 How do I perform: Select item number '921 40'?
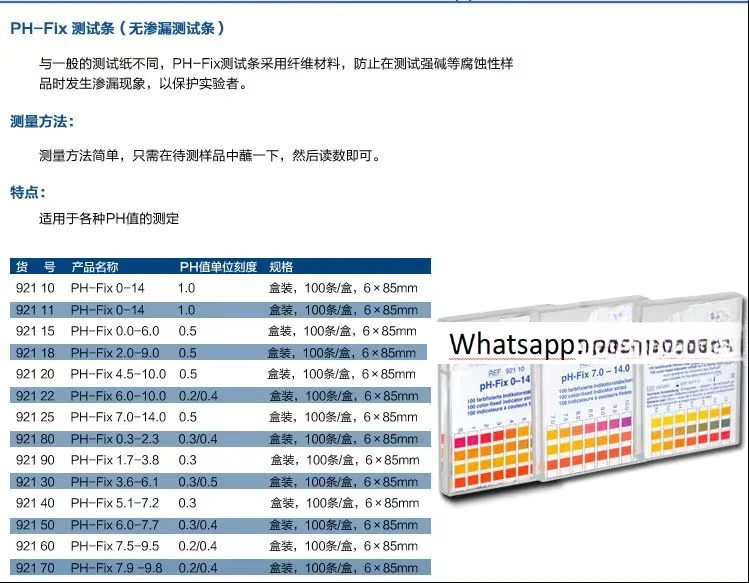[35, 503]
